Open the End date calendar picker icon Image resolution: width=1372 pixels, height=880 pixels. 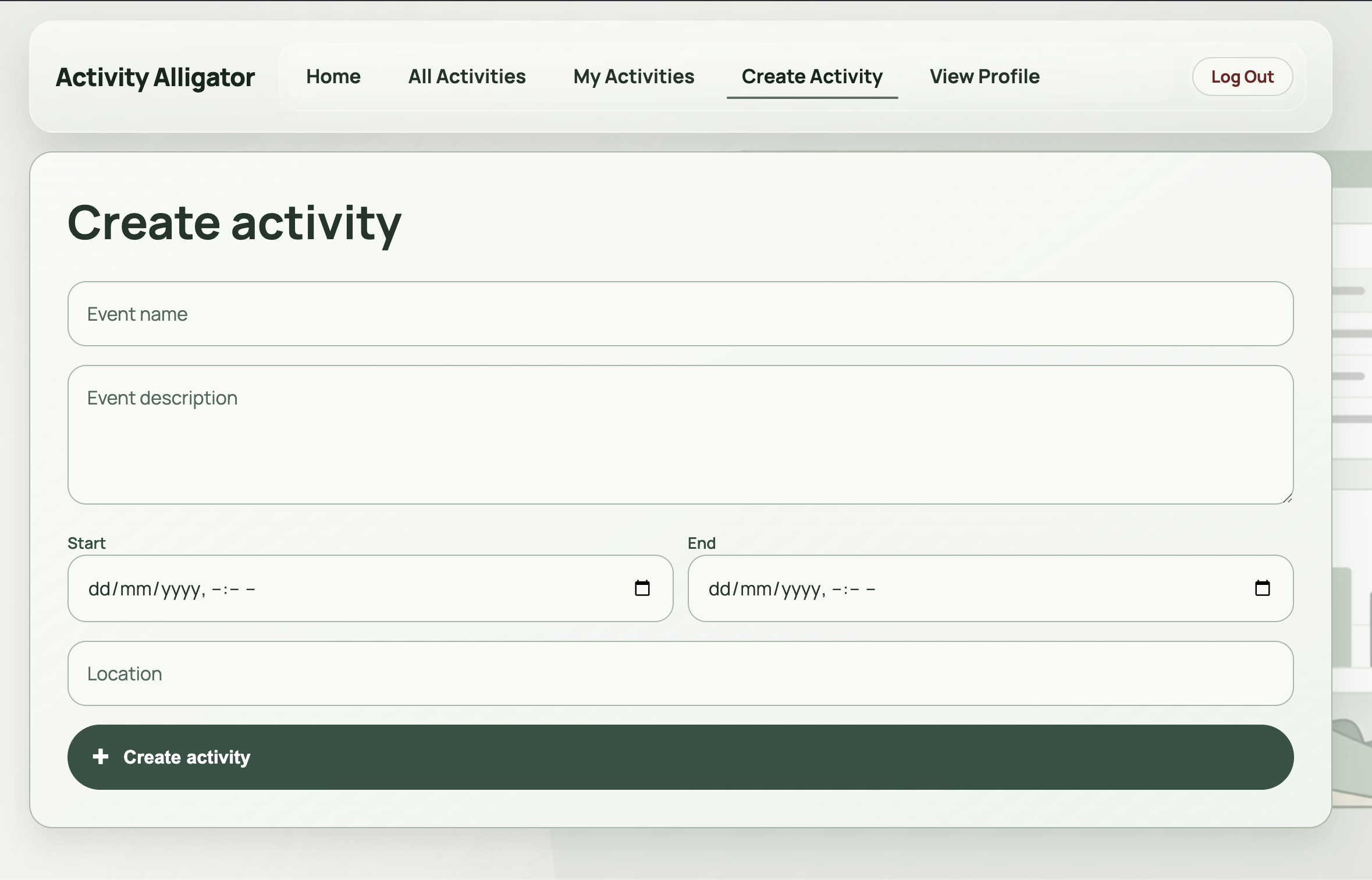tap(1262, 588)
